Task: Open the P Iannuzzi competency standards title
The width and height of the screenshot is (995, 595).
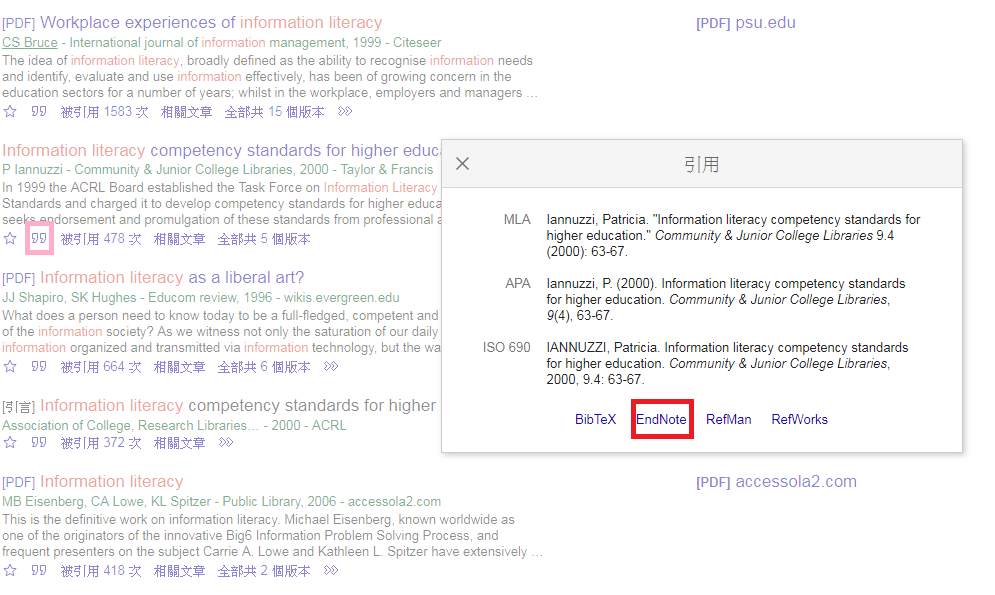Action: coord(221,150)
